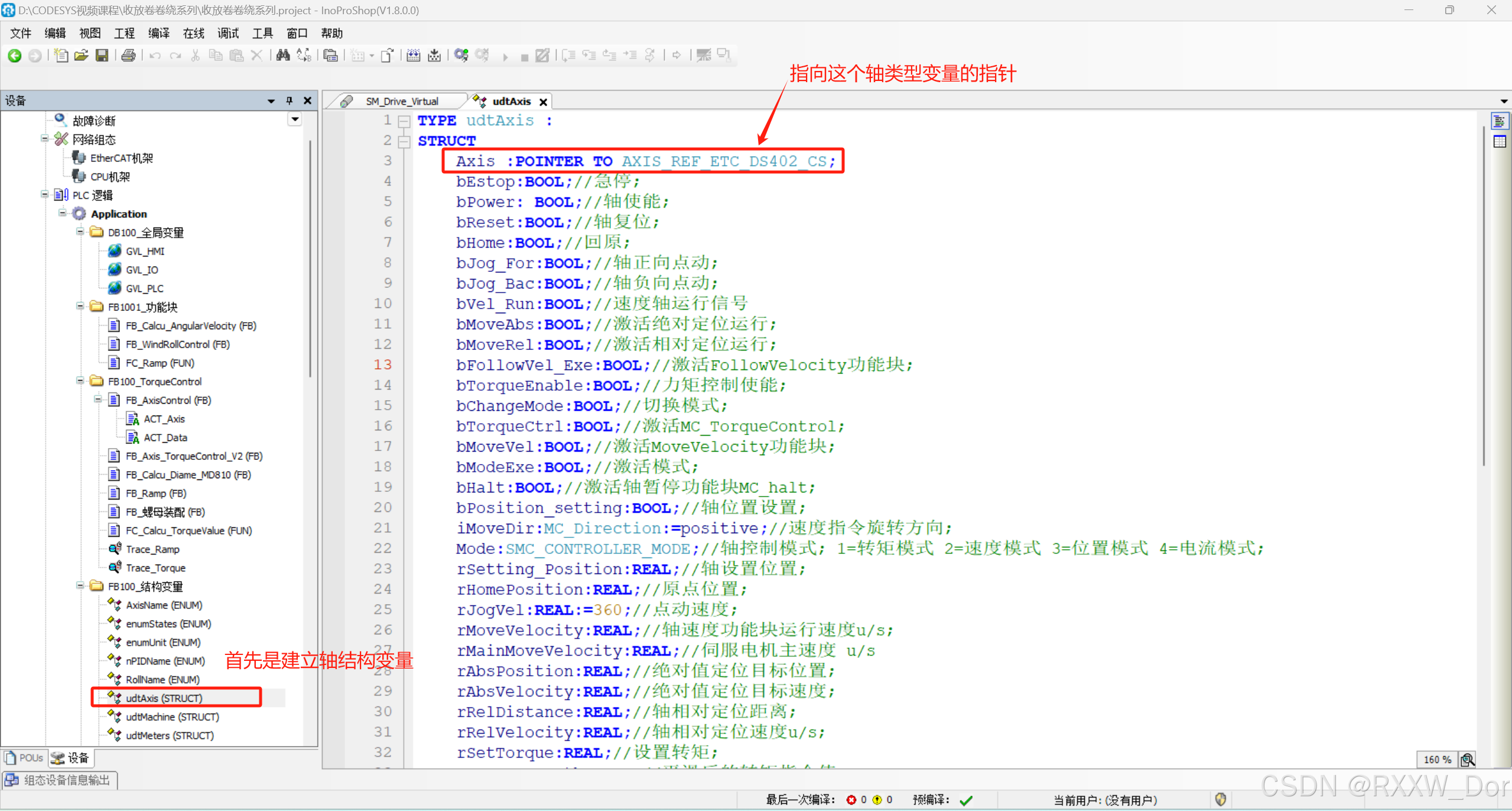
Task: Toggle pin on the 设备 panel
Action: coord(290,100)
